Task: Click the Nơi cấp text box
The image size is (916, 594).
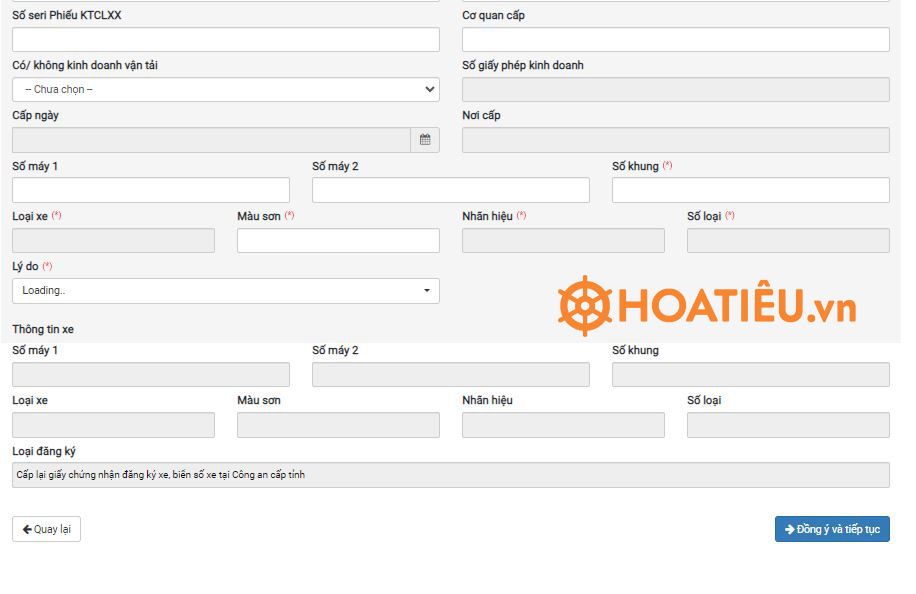Action: (675, 140)
